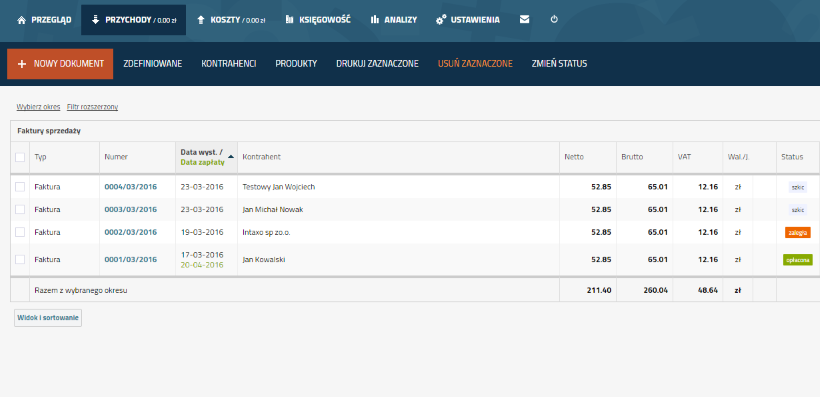This screenshot has height=397, width=820.
Task: Click contractor Testowy Jan Wojciech
Action: 279,187
